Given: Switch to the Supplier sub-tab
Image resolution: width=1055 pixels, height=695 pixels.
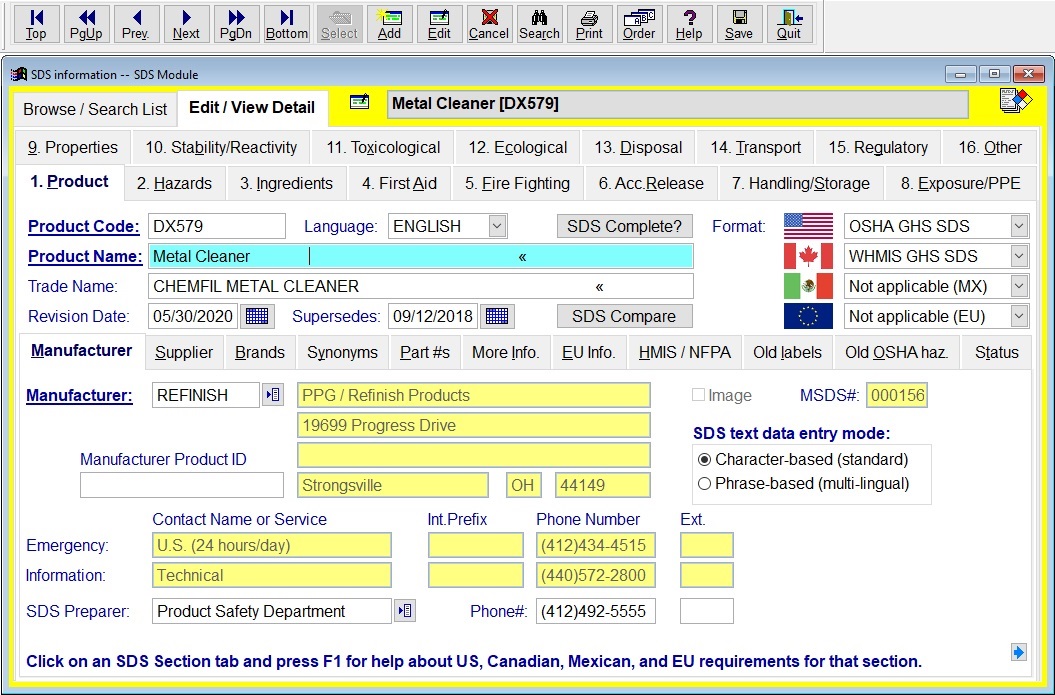Looking at the screenshot, I should [184, 353].
